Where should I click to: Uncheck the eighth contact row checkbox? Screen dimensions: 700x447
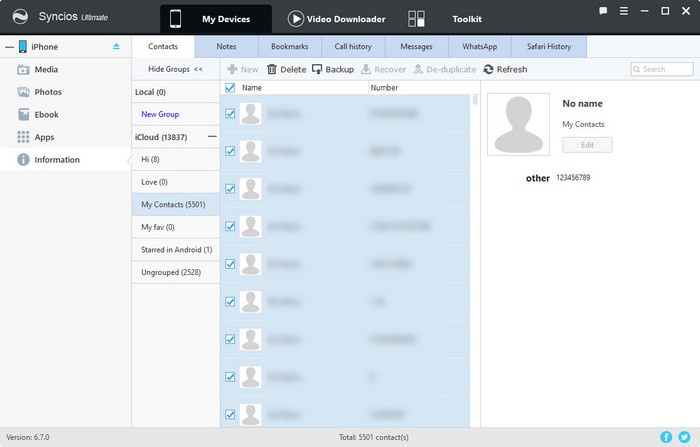click(230, 377)
